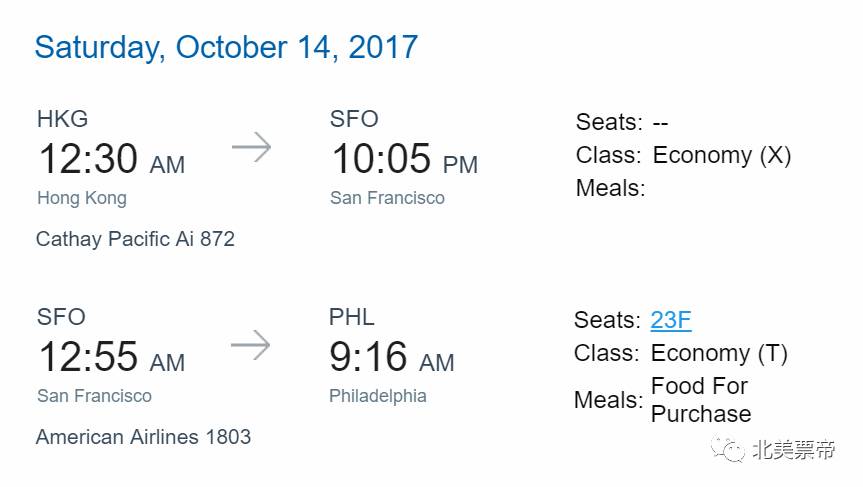The image size is (863, 487).
Task: Click the Saturday, October 14, 2017 heading
Action: pyautogui.click(x=226, y=47)
